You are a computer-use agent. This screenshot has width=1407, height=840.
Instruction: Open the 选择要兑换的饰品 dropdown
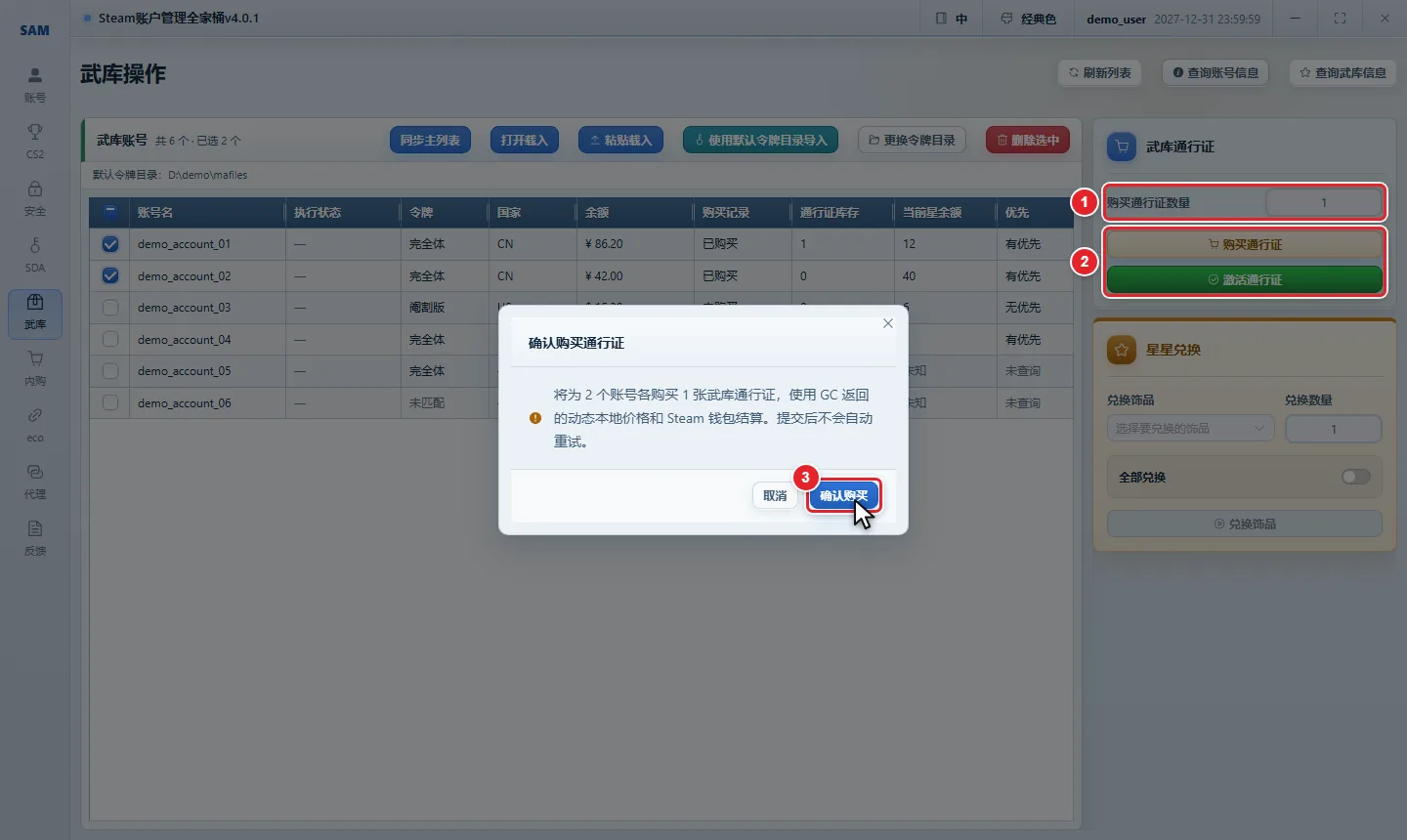coord(1190,428)
